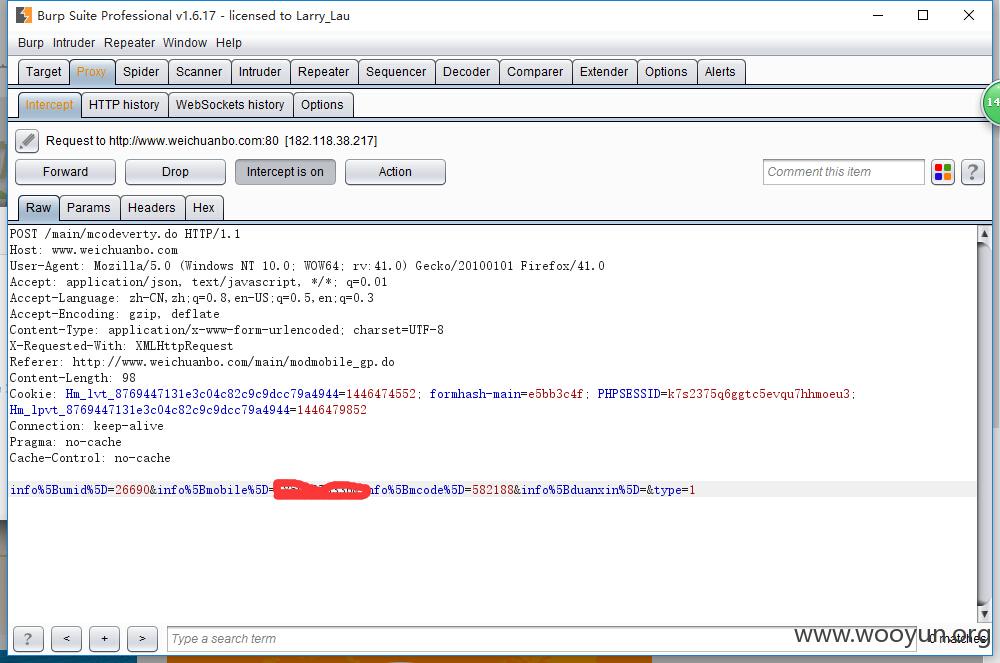Click the help question mark beside comment field
Viewport: 1000px width, 663px height.
pos(973,172)
